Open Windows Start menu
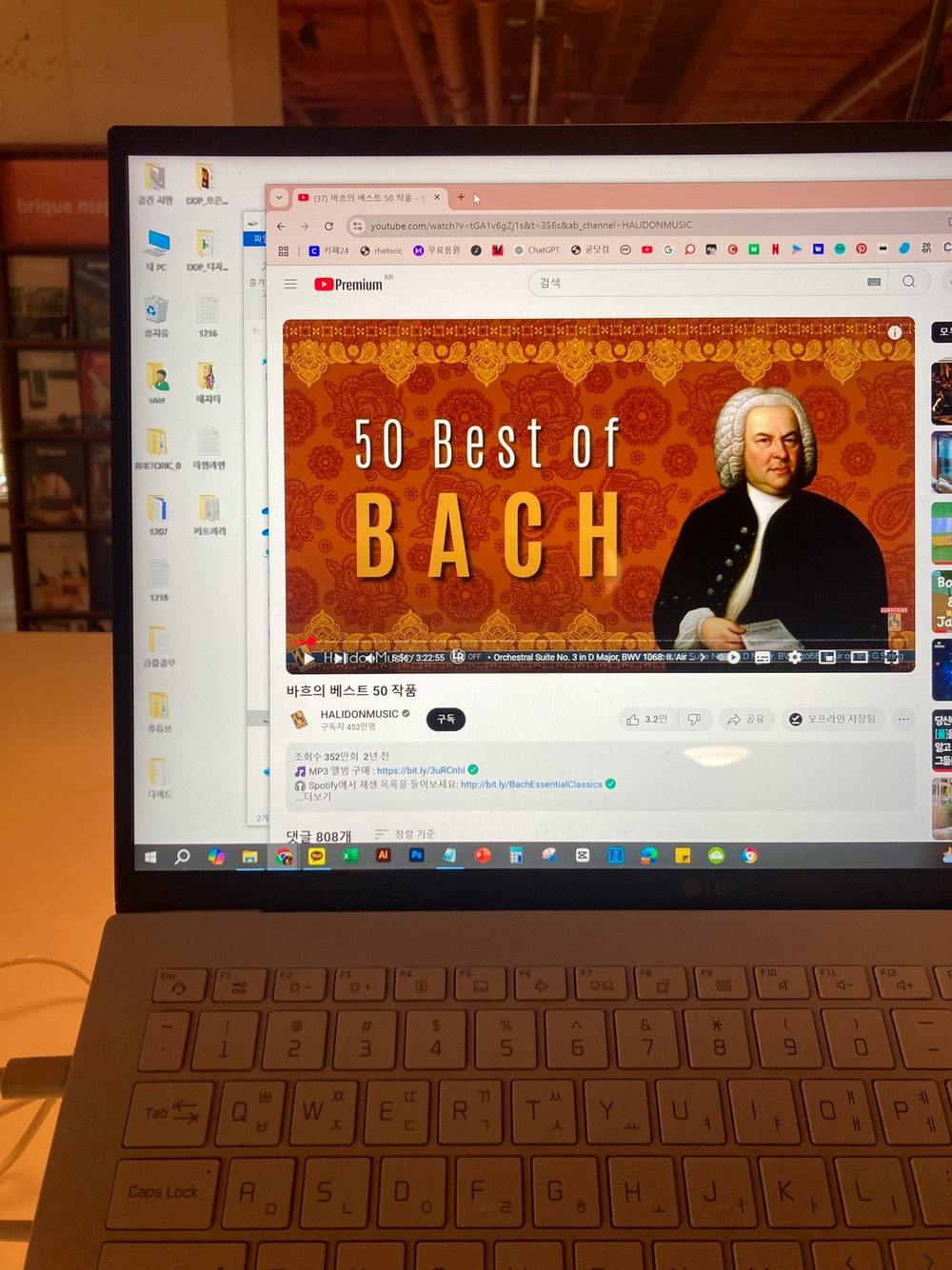Image resolution: width=952 pixels, height=1270 pixels. pos(150,857)
